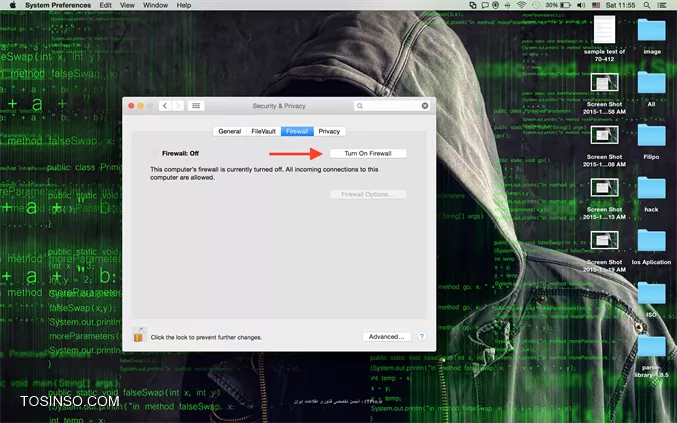
Task: Open the Apple menu
Action: click(13, 5)
